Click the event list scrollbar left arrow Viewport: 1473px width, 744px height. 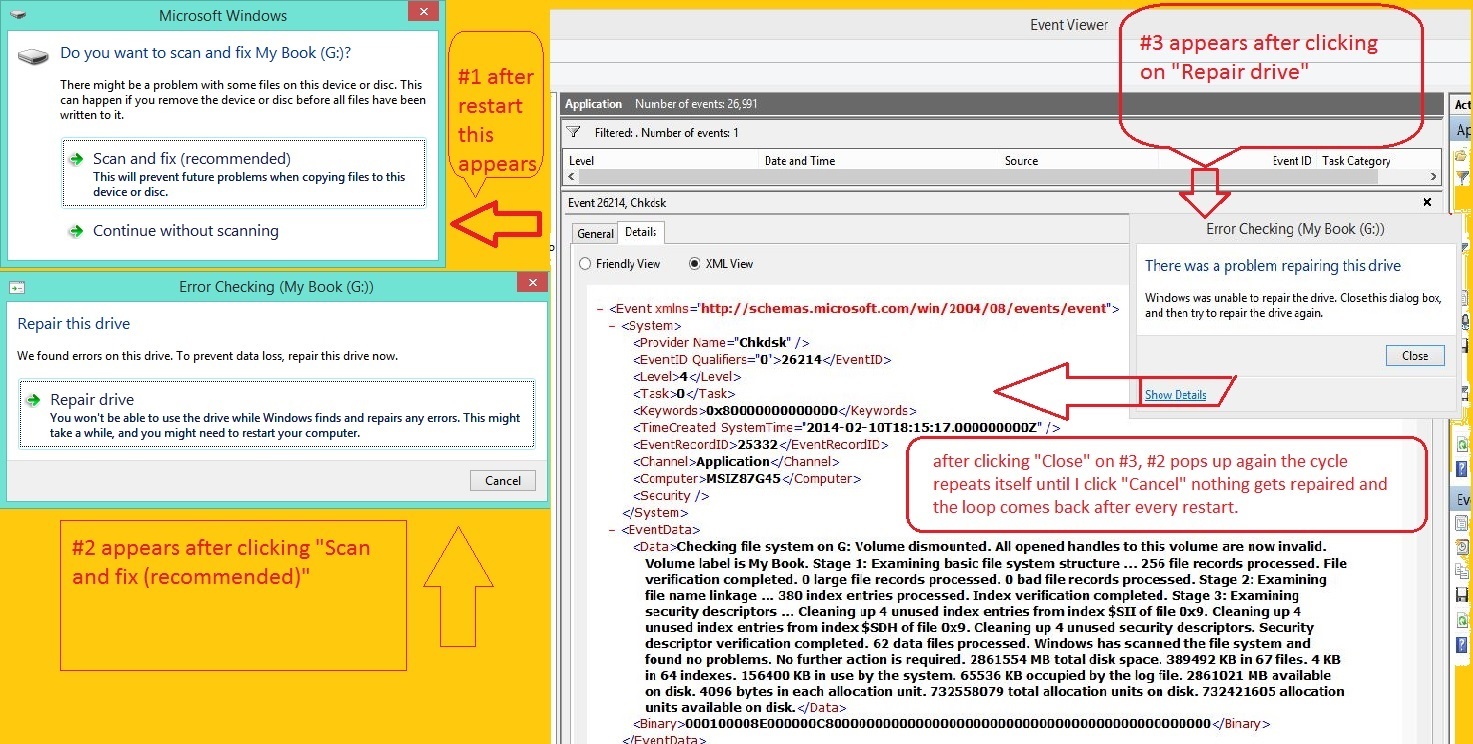click(571, 177)
